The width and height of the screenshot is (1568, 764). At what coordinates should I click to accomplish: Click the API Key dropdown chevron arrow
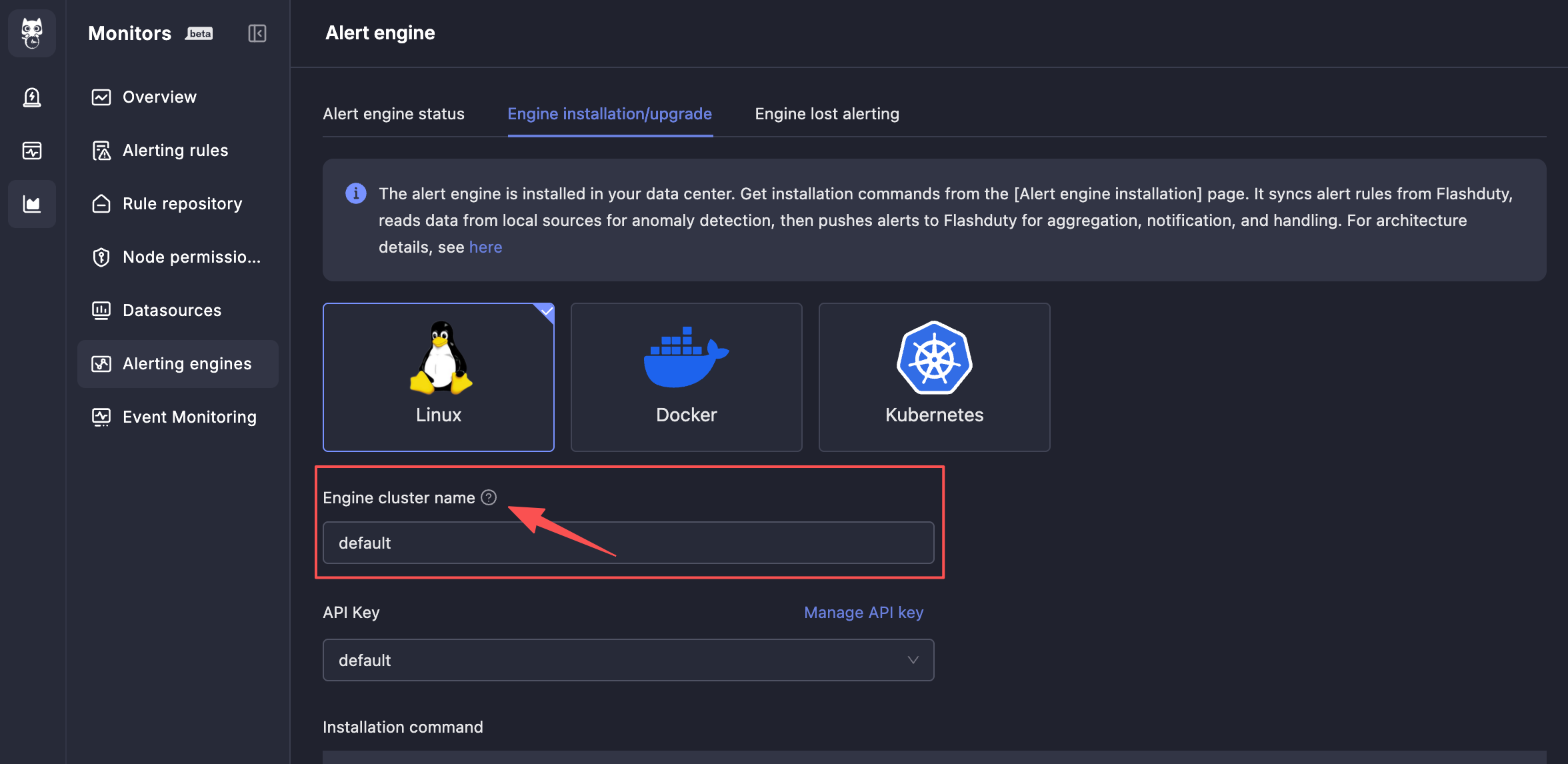point(913,660)
